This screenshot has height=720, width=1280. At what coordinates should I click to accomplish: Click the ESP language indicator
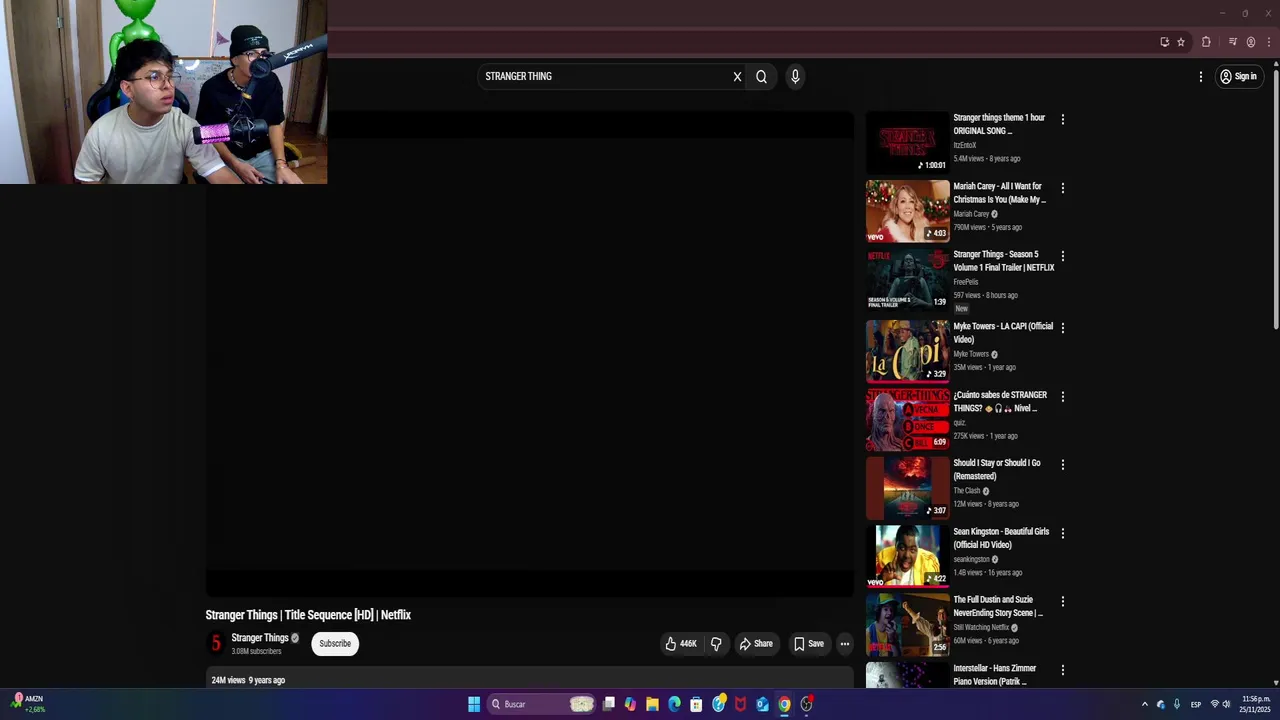tap(1195, 704)
